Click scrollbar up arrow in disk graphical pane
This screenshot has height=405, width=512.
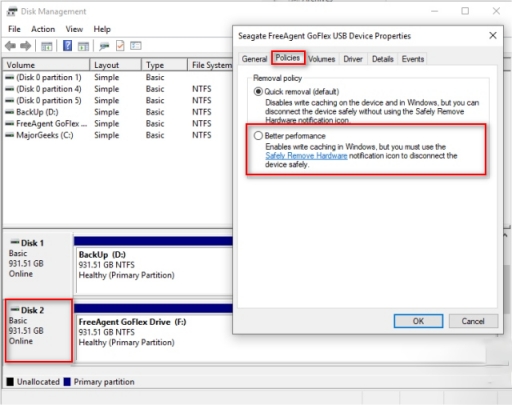tap(505, 236)
